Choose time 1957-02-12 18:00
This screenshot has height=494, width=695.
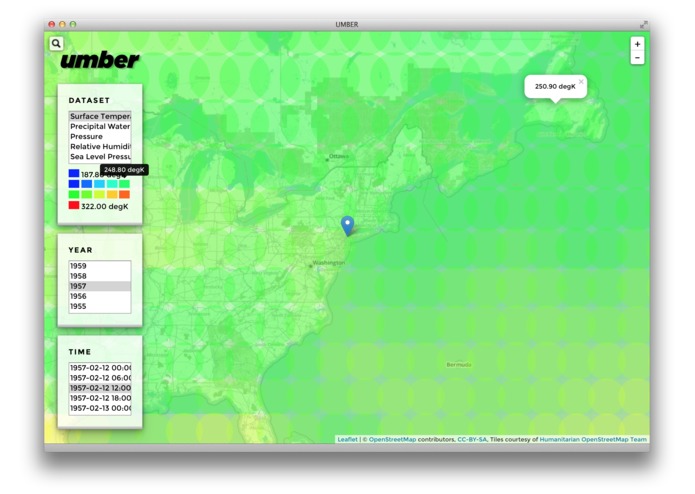(x=100, y=398)
